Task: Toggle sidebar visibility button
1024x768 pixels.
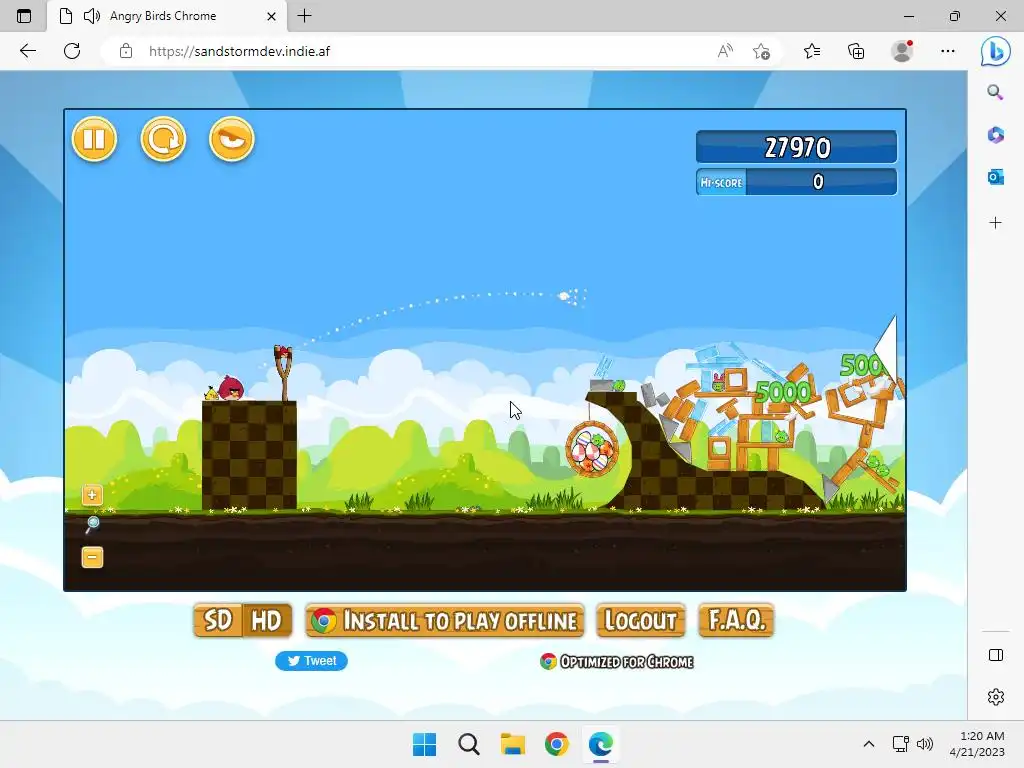Action: (996, 655)
